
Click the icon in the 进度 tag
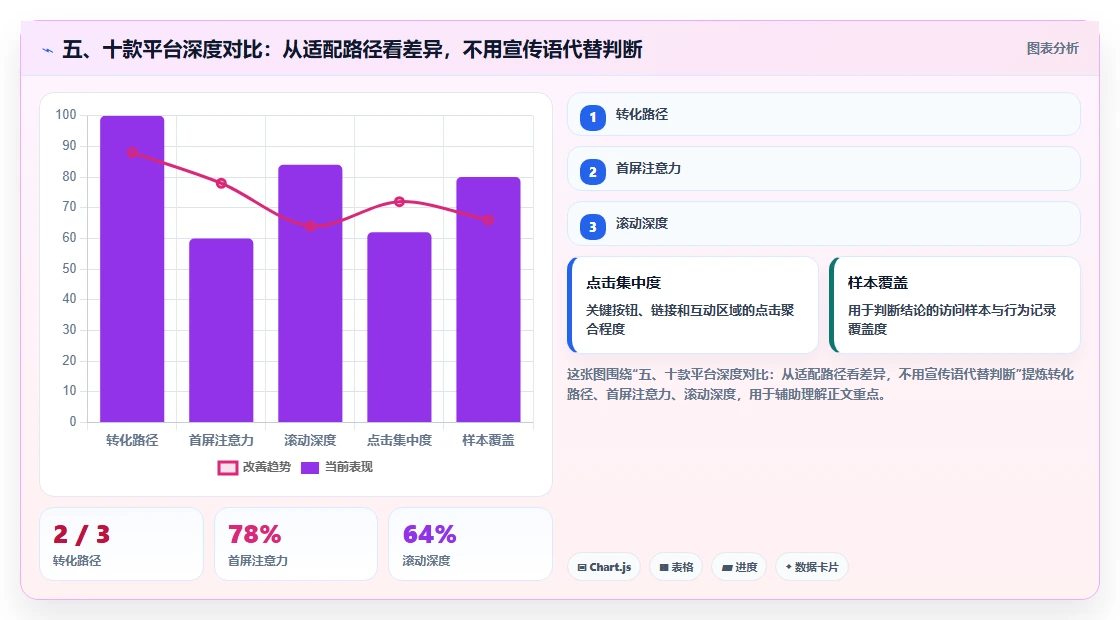[726, 567]
